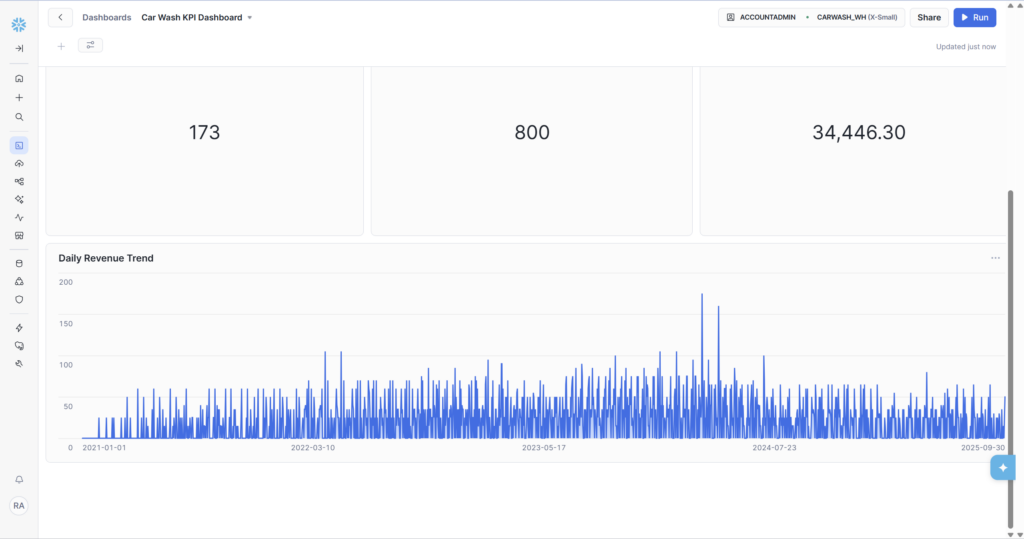This screenshot has width=1024, height=539.
Task: Click the Dashboards breadcrumb link
Action: [x=106, y=17]
